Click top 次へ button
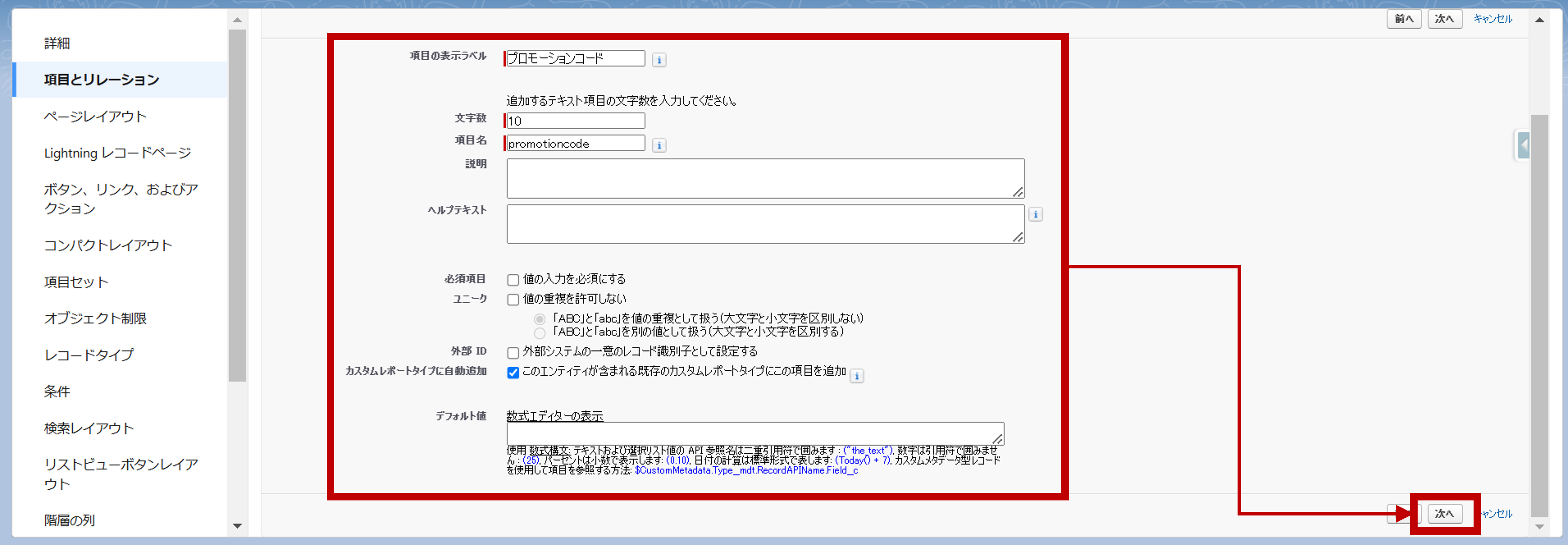The image size is (1568, 545). point(1444,19)
